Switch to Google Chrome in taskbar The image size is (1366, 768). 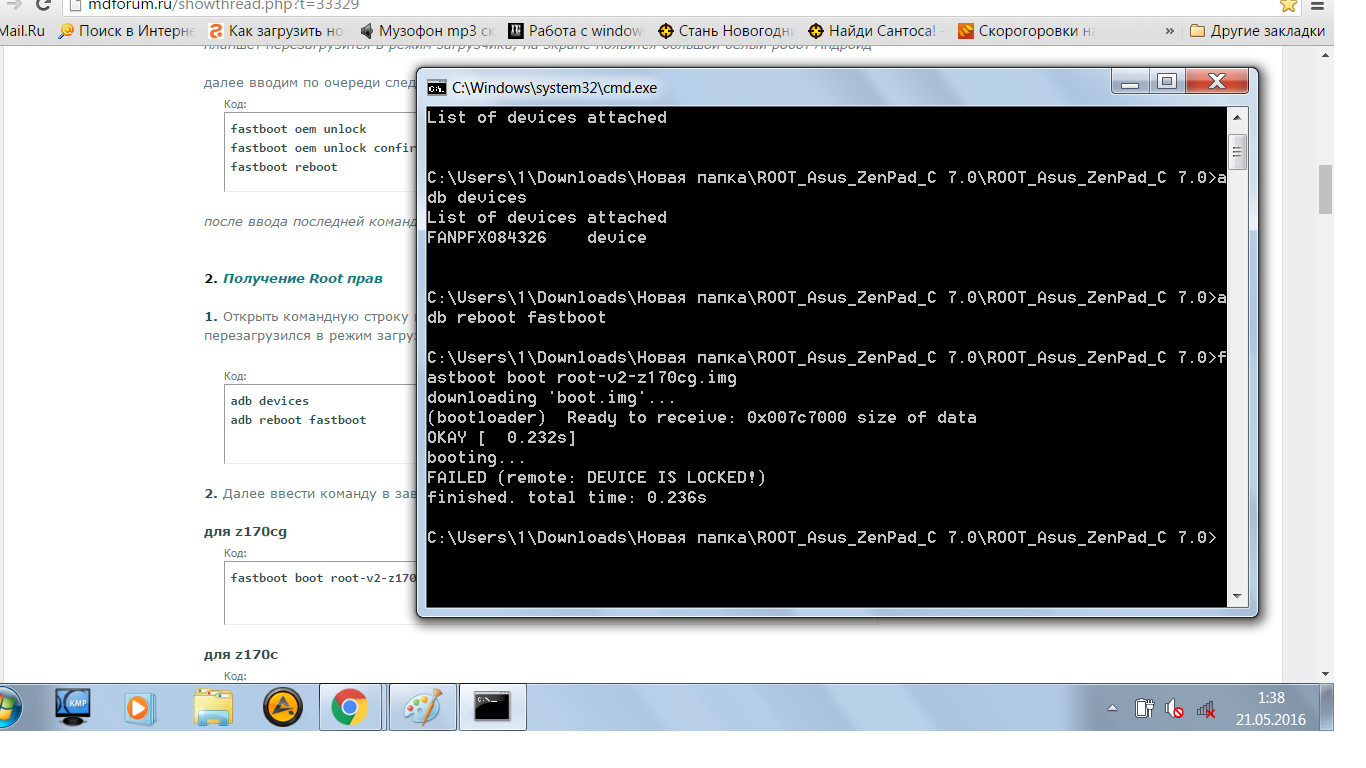pos(349,708)
